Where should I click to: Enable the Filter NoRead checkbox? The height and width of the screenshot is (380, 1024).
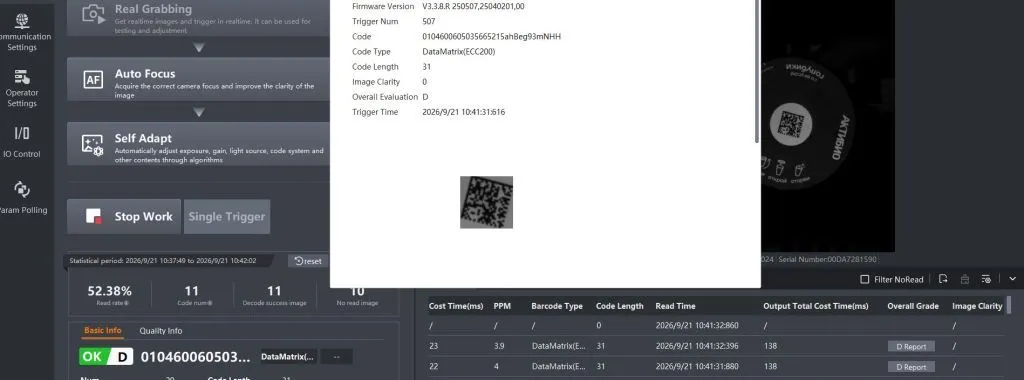point(865,279)
